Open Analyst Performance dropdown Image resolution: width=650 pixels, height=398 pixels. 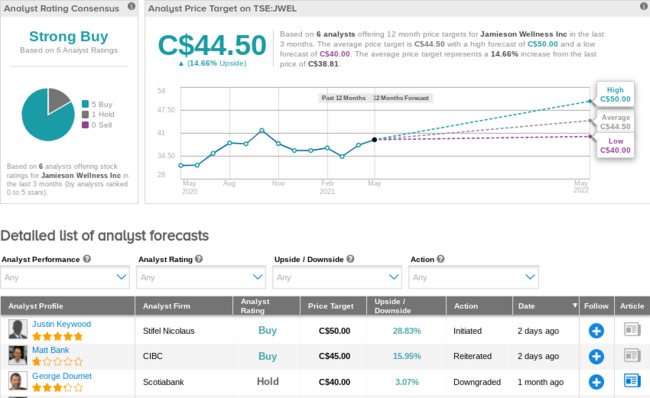pyautogui.click(x=65, y=277)
